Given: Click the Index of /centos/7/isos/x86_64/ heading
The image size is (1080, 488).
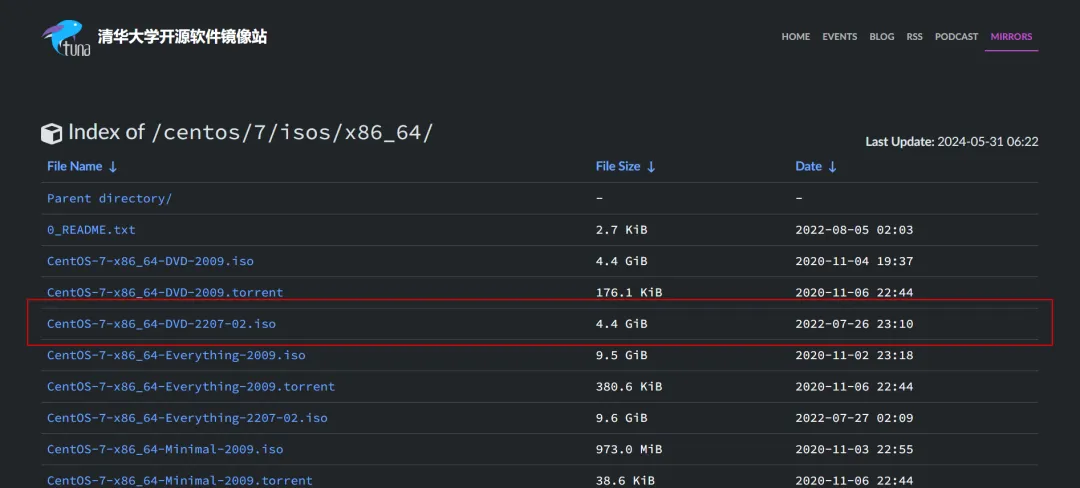Looking at the screenshot, I should tap(251, 132).
